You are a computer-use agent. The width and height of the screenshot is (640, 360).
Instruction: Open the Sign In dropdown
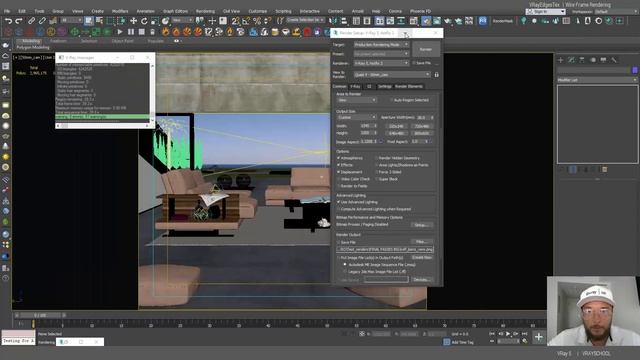pyautogui.click(x=546, y=12)
